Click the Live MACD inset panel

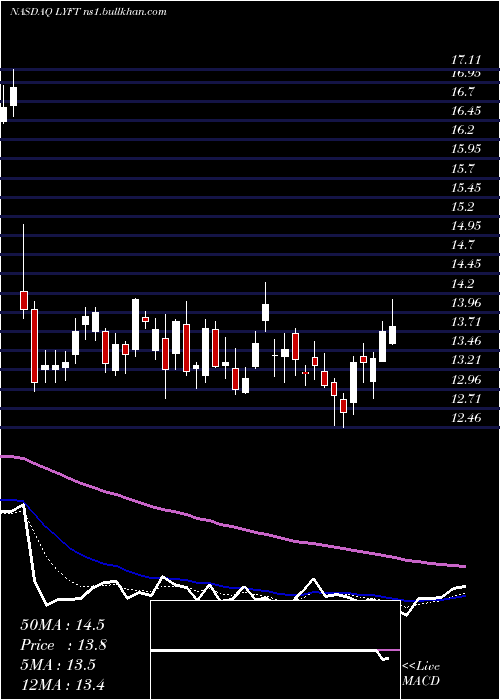click(275, 650)
